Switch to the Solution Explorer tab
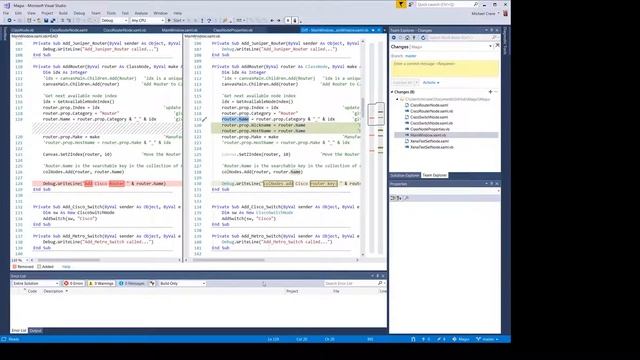The height and width of the screenshot is (360, 640). click(x=404, y=175)
